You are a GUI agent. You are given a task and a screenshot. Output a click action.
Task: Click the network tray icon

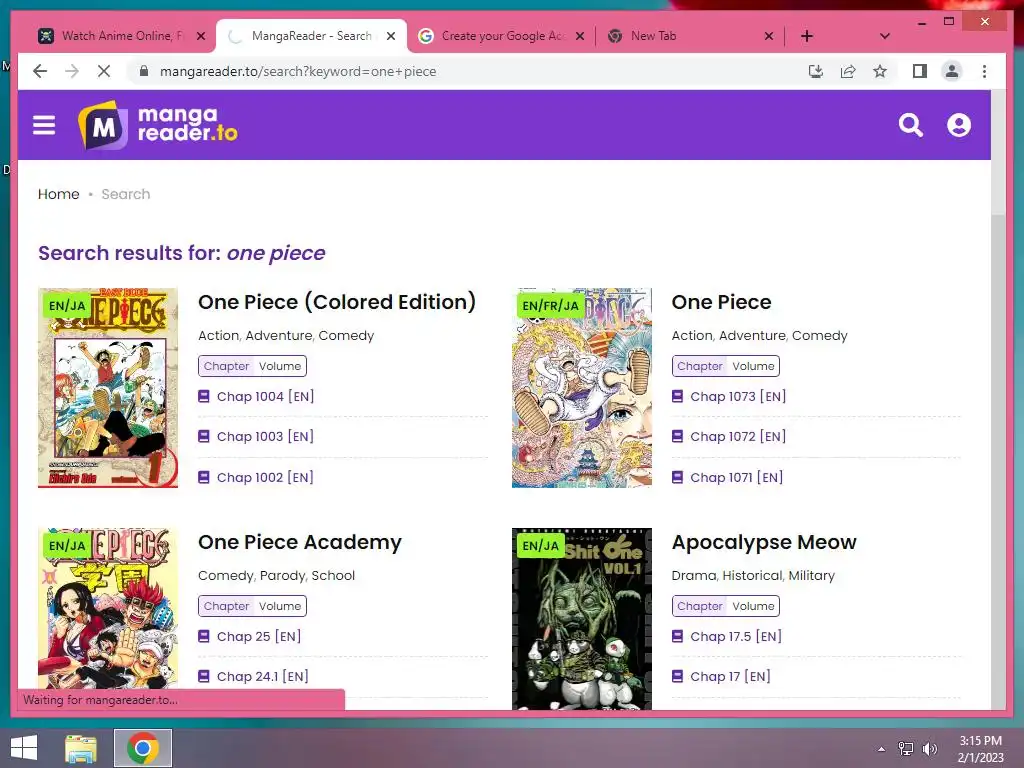coord(906,749)
